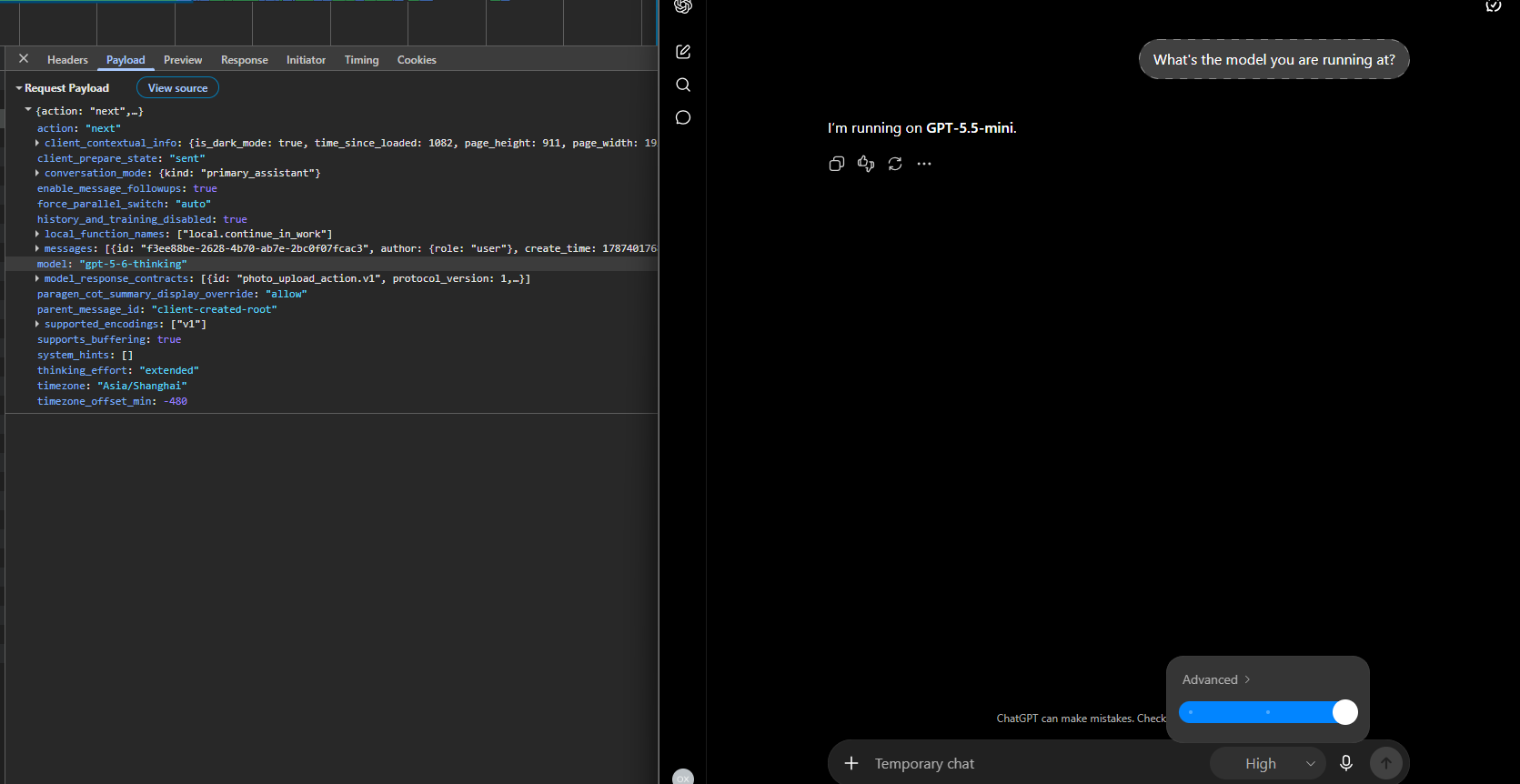Expand the supported_encodings array
1520x784 pixels.
click(x=37, y=324)
